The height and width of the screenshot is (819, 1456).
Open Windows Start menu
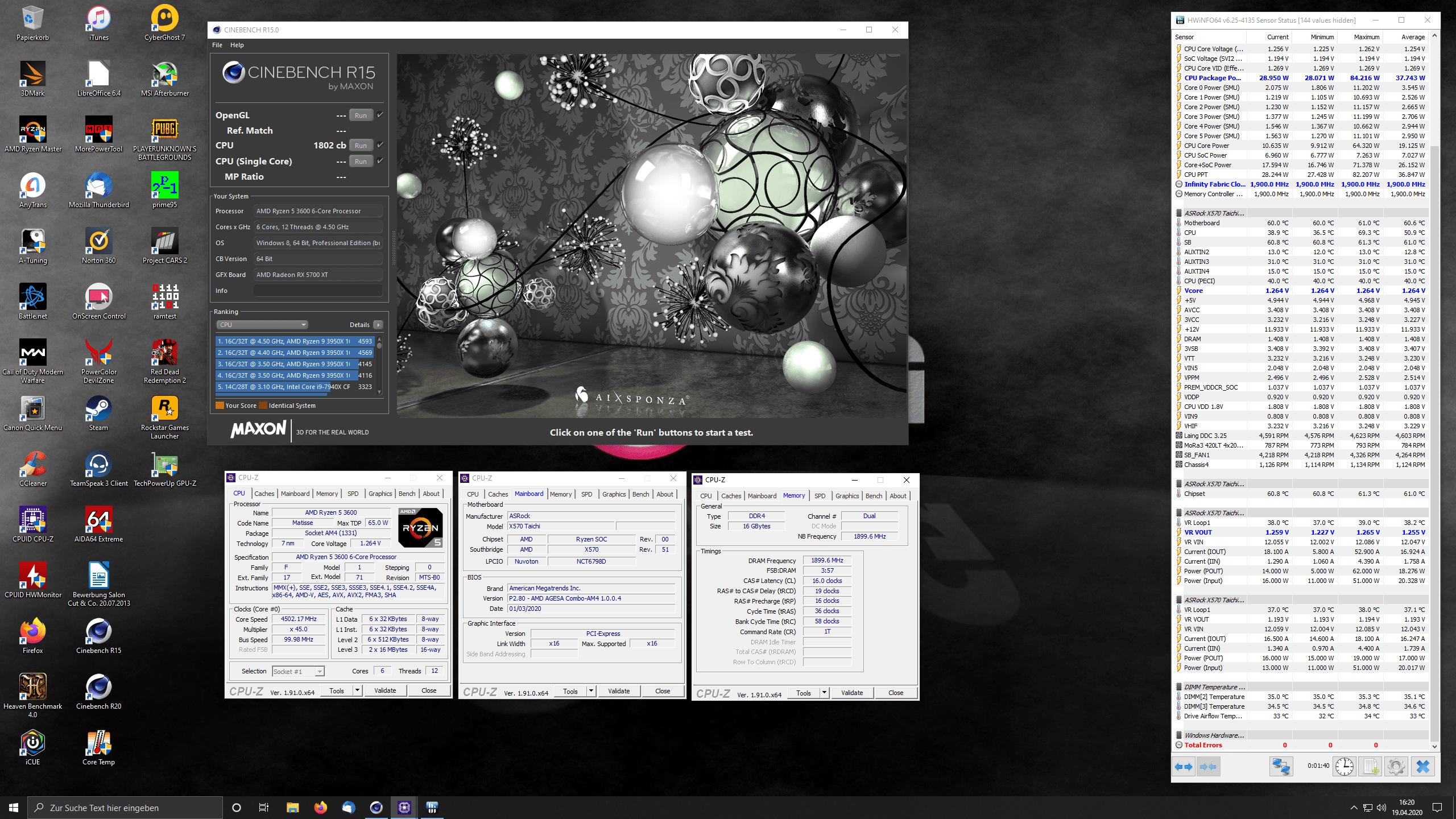(14, 808)
